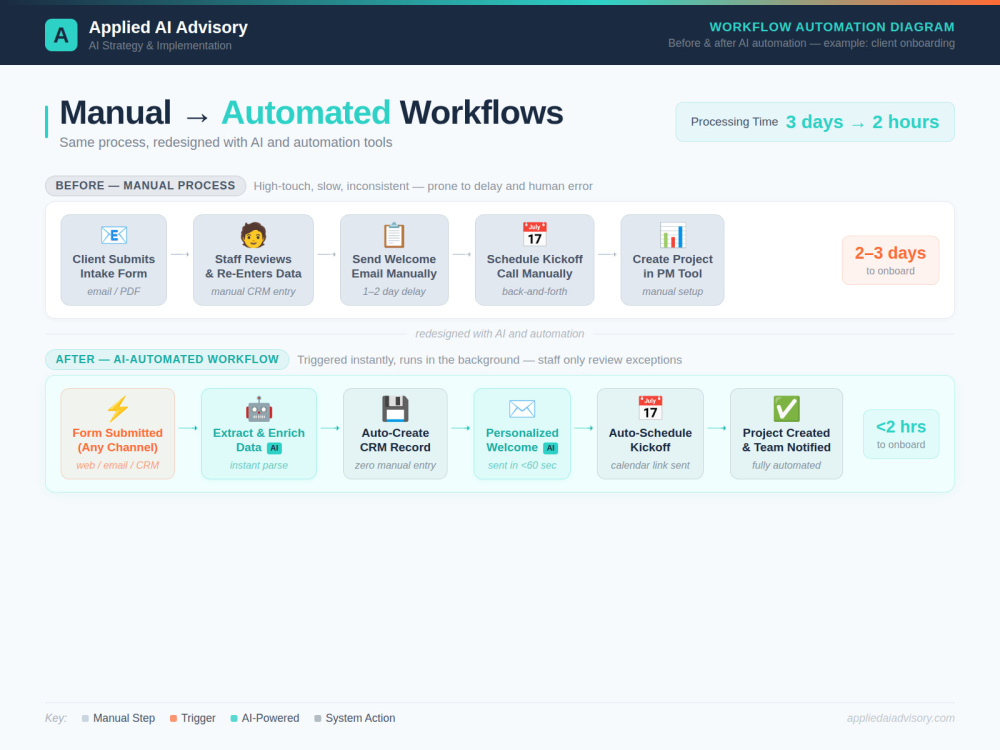Screen dimensions: 1000x750
Task: Select the BEFORE — MANUAL PROCESS label pill
Action: pyautogui.click(x=145, y=186)
